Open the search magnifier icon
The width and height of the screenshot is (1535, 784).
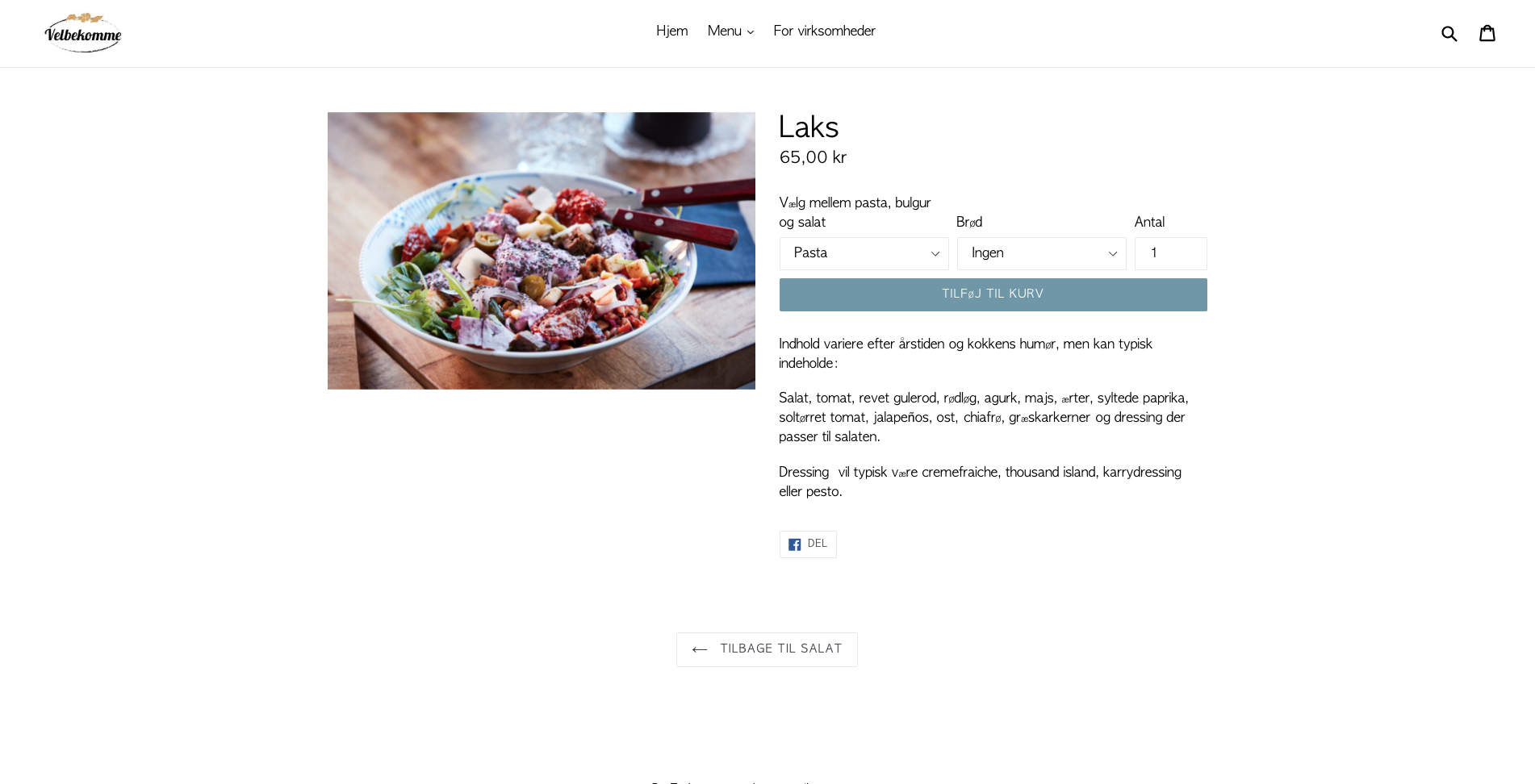(x=1449, y=34)
